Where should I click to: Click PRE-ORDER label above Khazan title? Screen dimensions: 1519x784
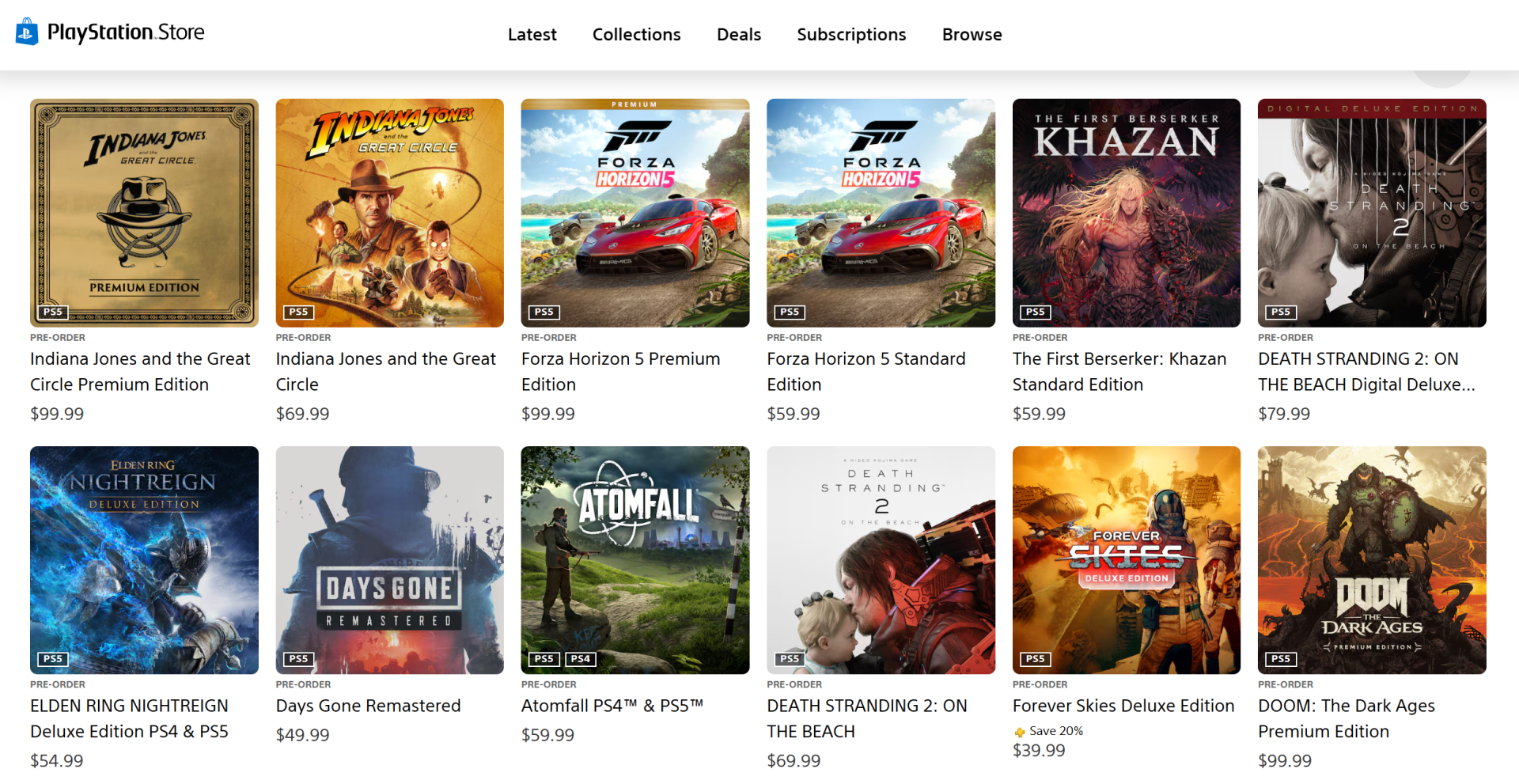click(x=1040, y=338)
